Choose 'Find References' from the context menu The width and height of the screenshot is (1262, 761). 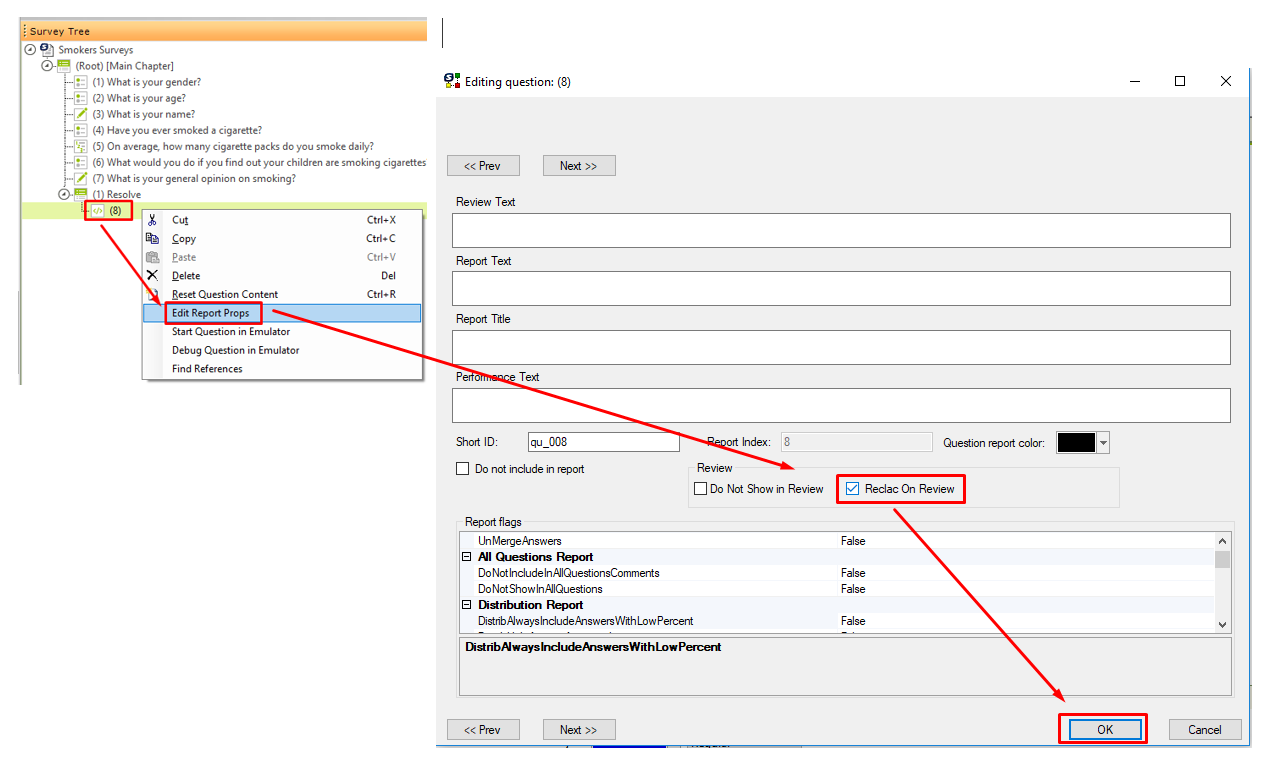[x=282, y=369]
